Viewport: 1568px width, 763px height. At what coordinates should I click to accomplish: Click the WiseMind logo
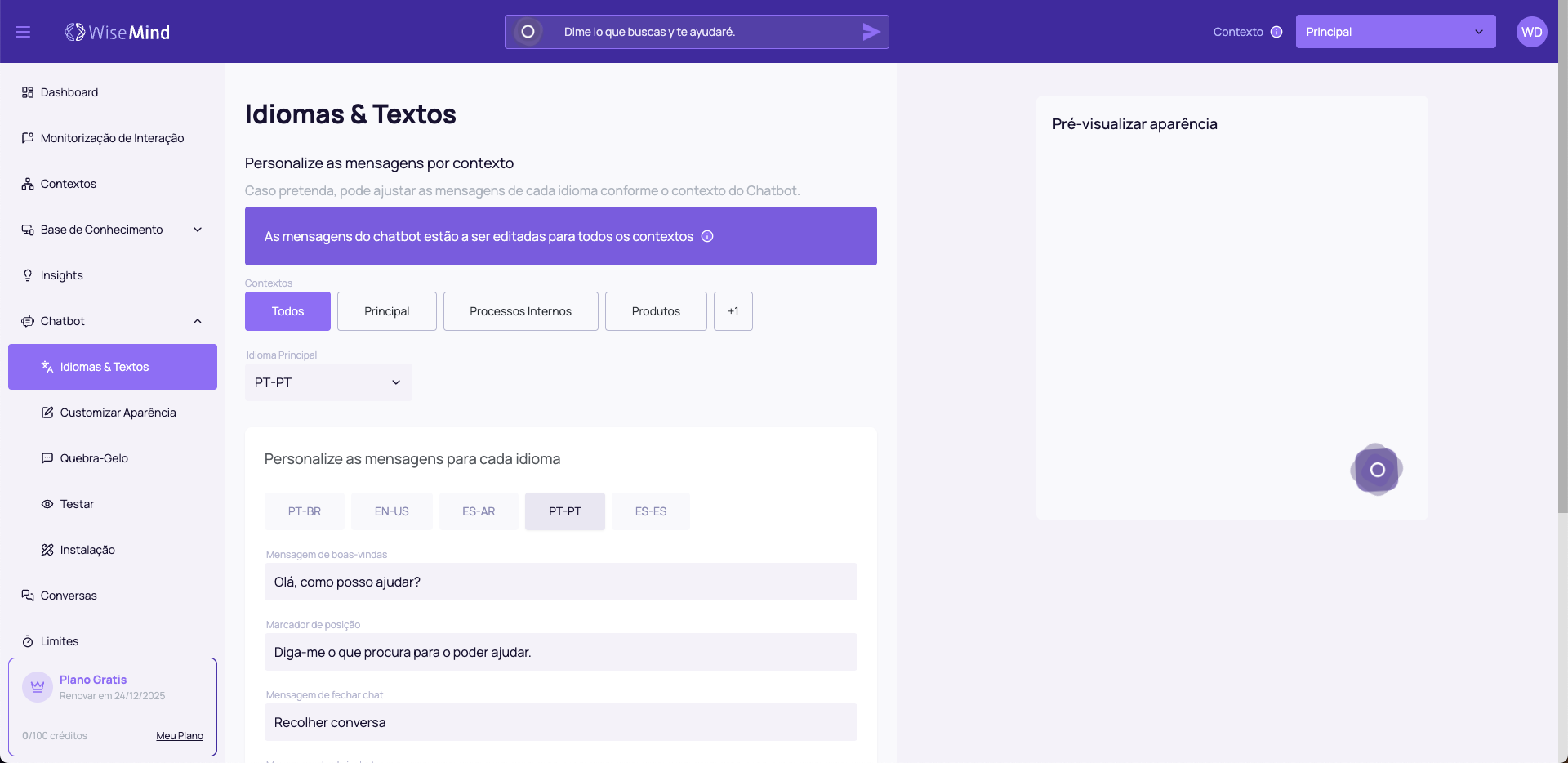(x=118, y=32)
